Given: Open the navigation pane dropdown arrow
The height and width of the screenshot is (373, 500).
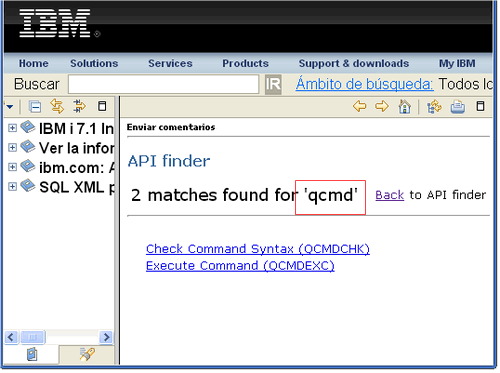Looking at the screenshot, I should tap(9, 107).
